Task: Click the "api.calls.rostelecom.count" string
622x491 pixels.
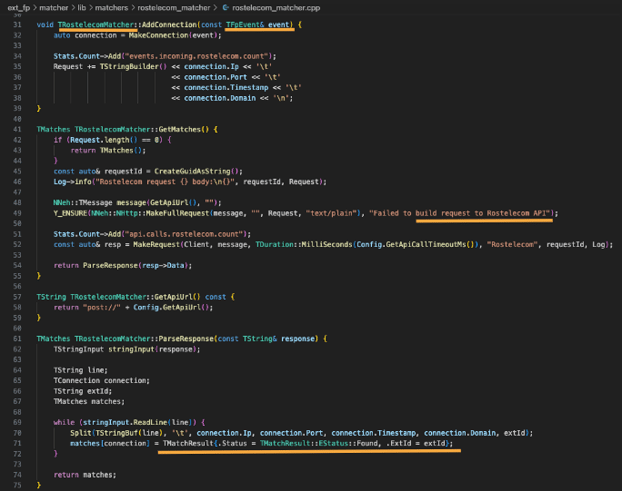Action: (184, 234)
